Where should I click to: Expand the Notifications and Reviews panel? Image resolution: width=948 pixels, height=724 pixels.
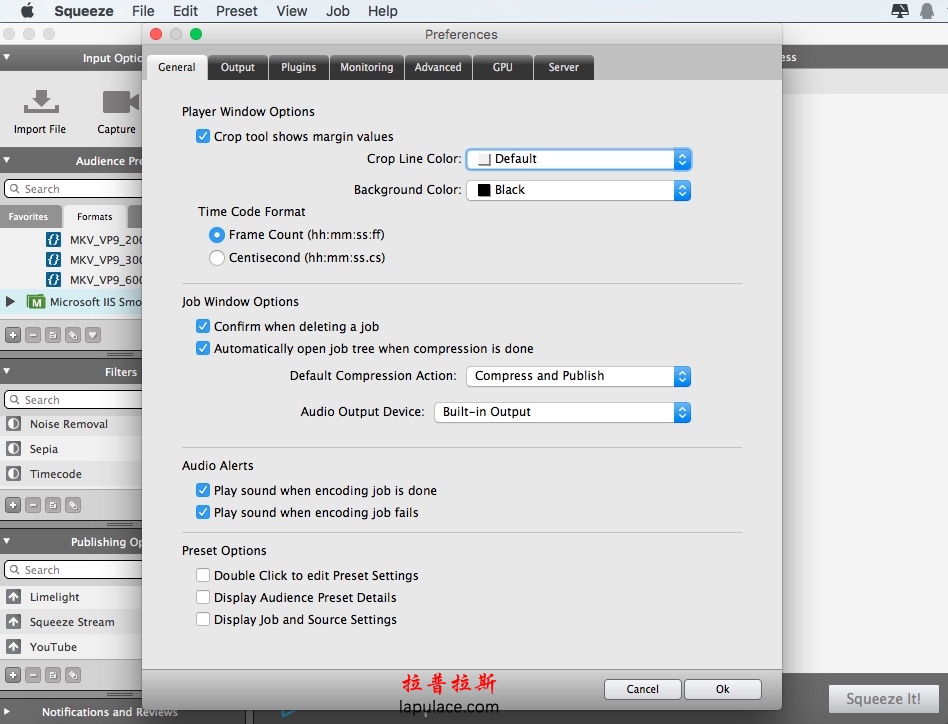click(7, 711)
